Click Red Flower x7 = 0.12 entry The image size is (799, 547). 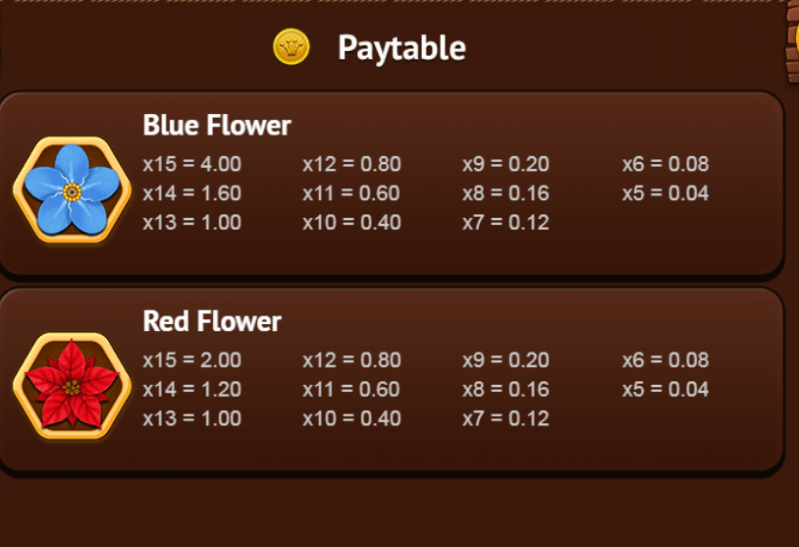tap(505, 419)
